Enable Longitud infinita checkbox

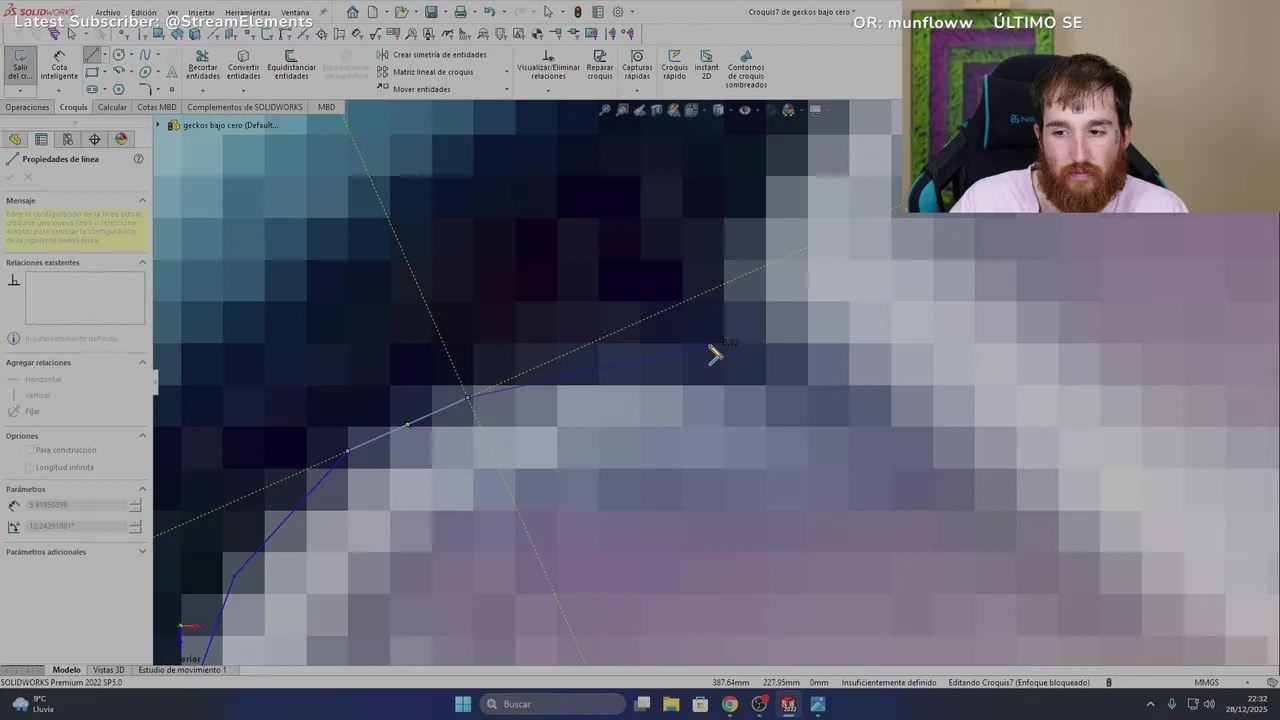pyautogui.click(x=29, y=467)
